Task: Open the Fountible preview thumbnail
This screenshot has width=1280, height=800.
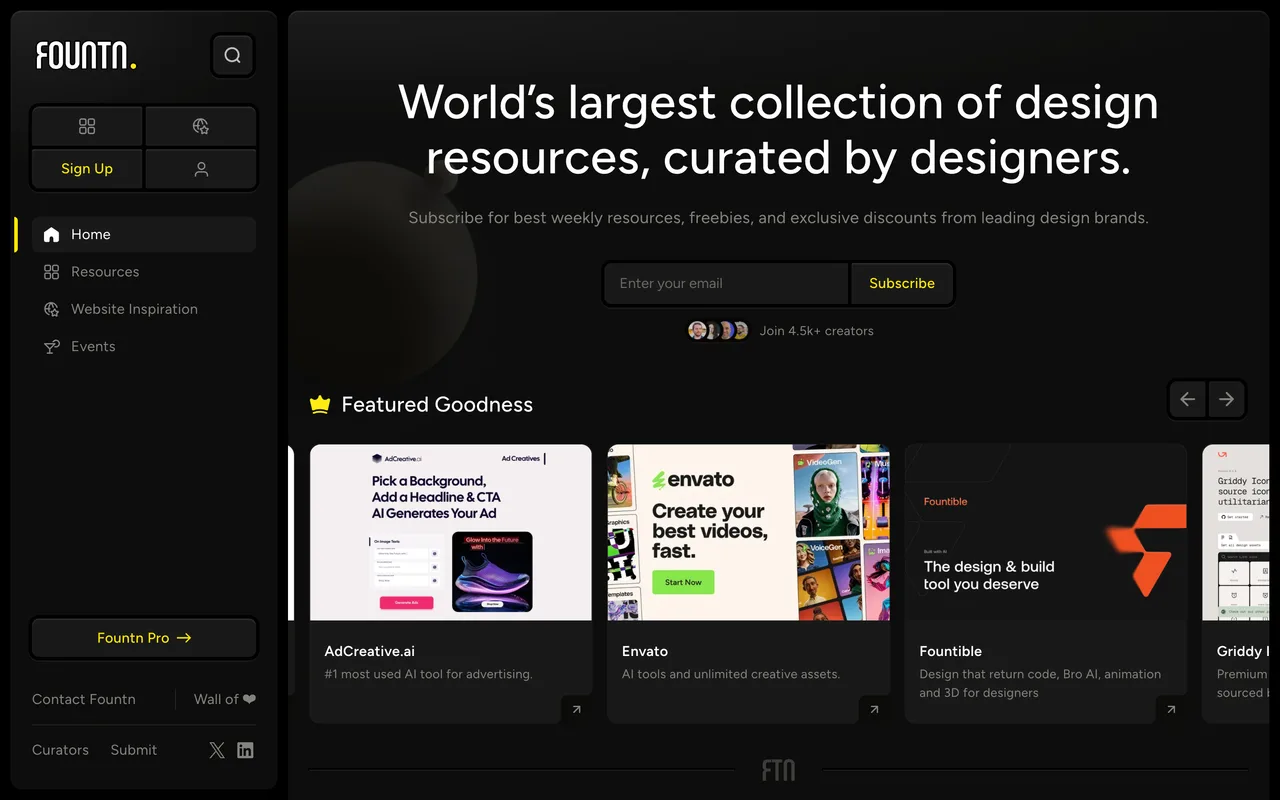Action: tap(1046, 532)
